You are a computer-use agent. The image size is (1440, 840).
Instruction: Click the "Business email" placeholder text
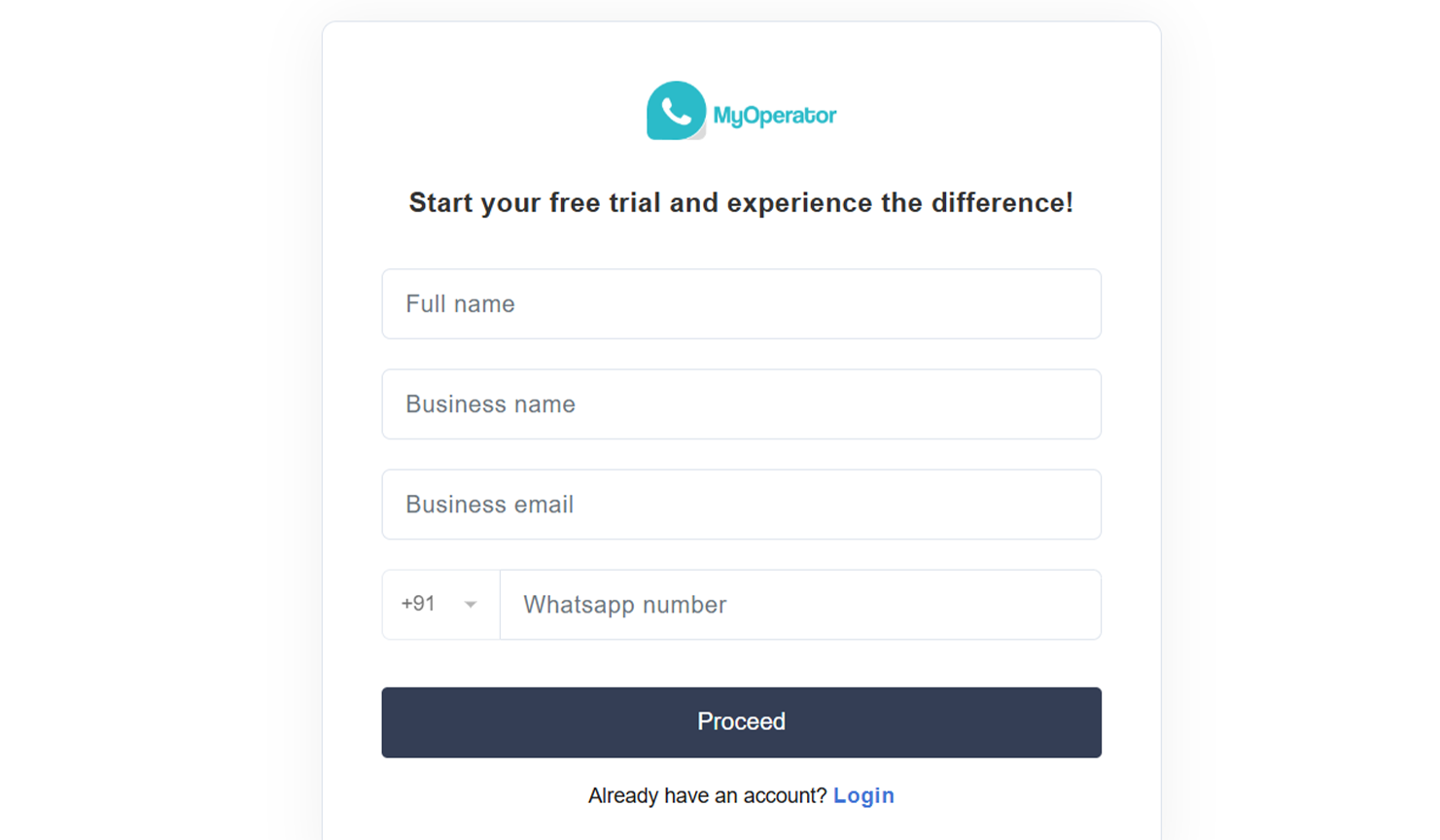(489, 505)
